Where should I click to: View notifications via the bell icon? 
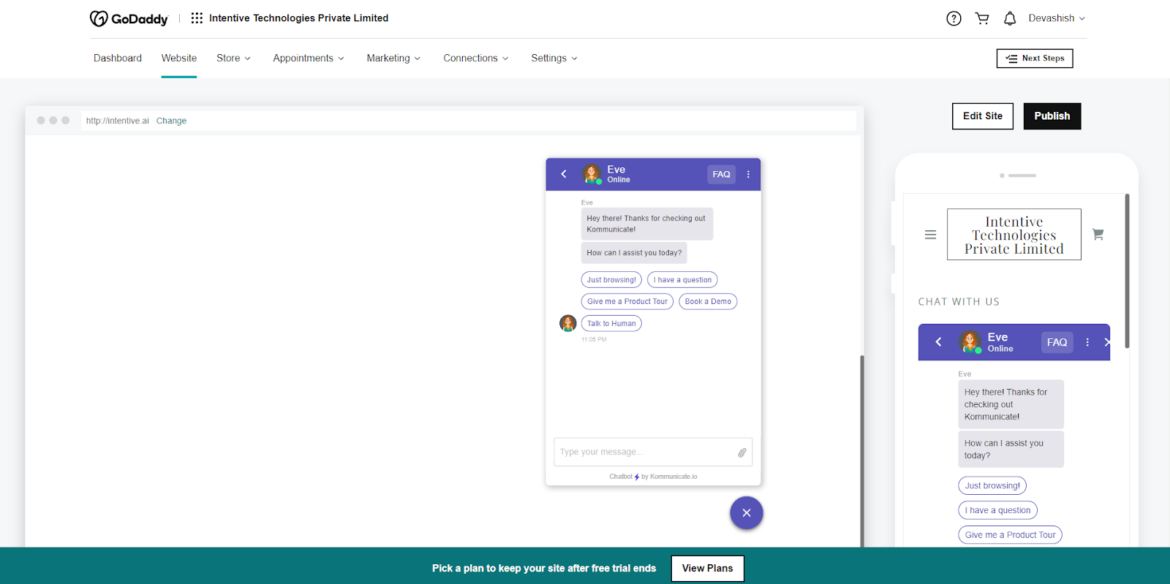1010,17
